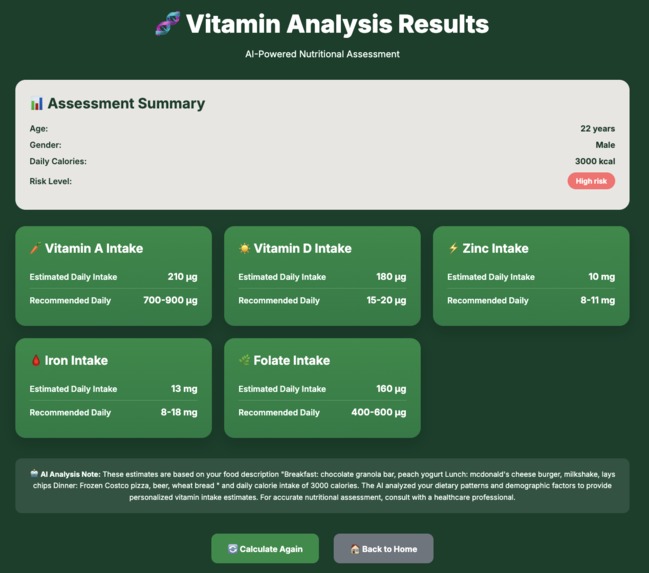The width and height of the screenshot is (649, 573).
Task: Click the Daily Calories: label
Action: point(58,161)
